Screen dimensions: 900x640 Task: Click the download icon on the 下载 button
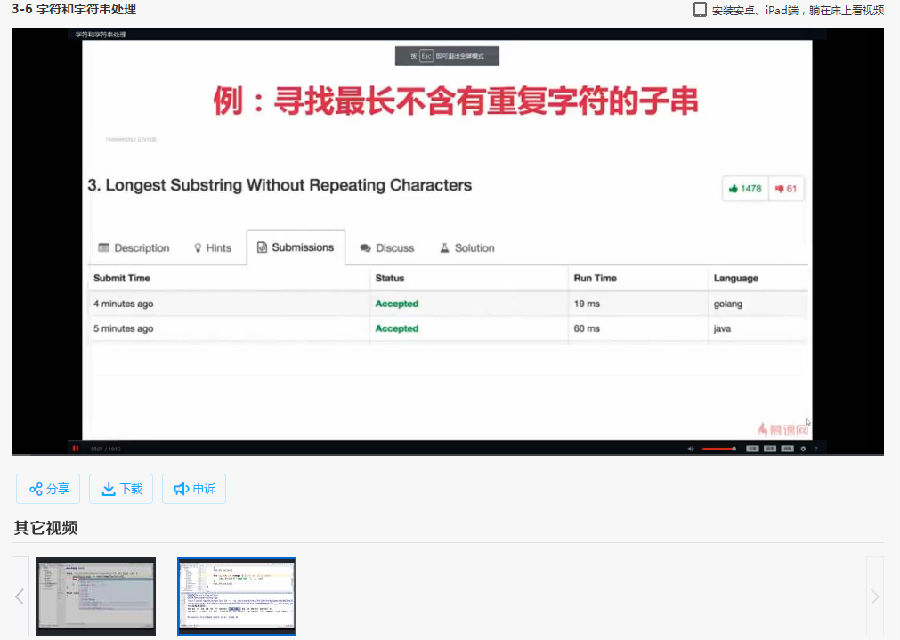coord(107,488)
